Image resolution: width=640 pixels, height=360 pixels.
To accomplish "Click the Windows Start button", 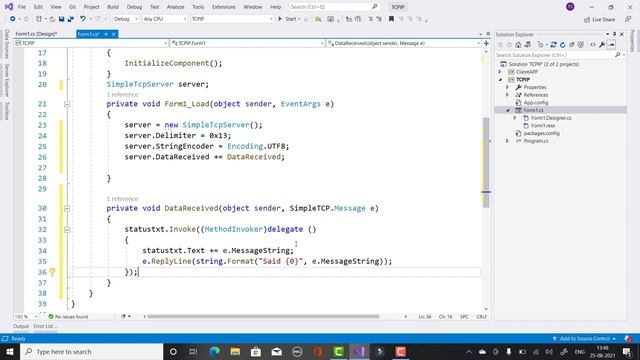I will [x=10, y=351].
